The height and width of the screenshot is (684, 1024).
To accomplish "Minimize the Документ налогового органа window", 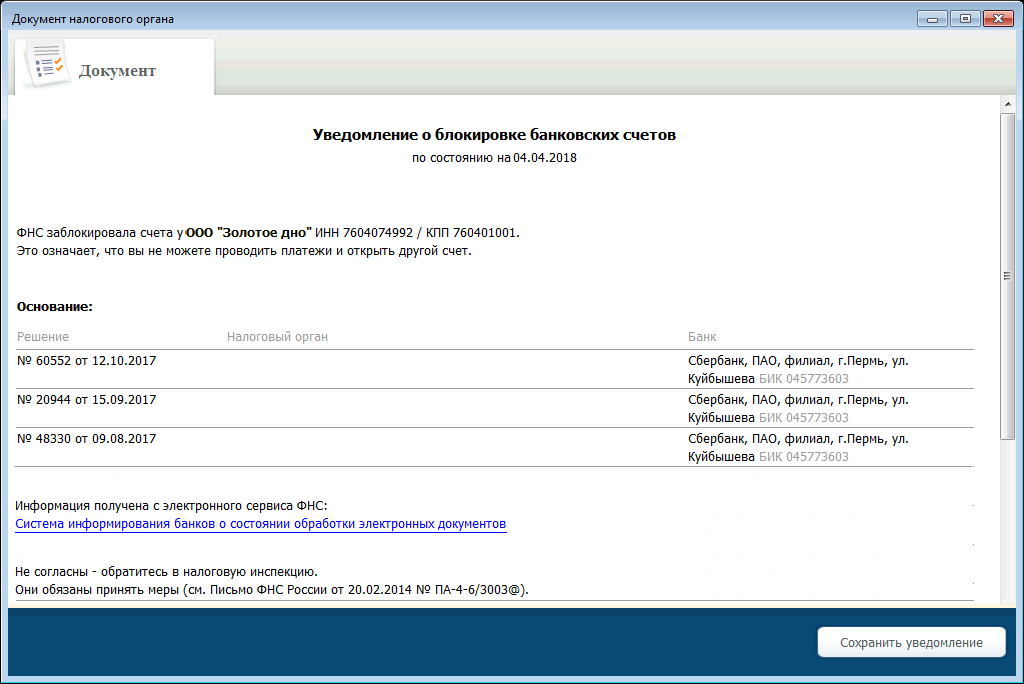I will point(932,18).
